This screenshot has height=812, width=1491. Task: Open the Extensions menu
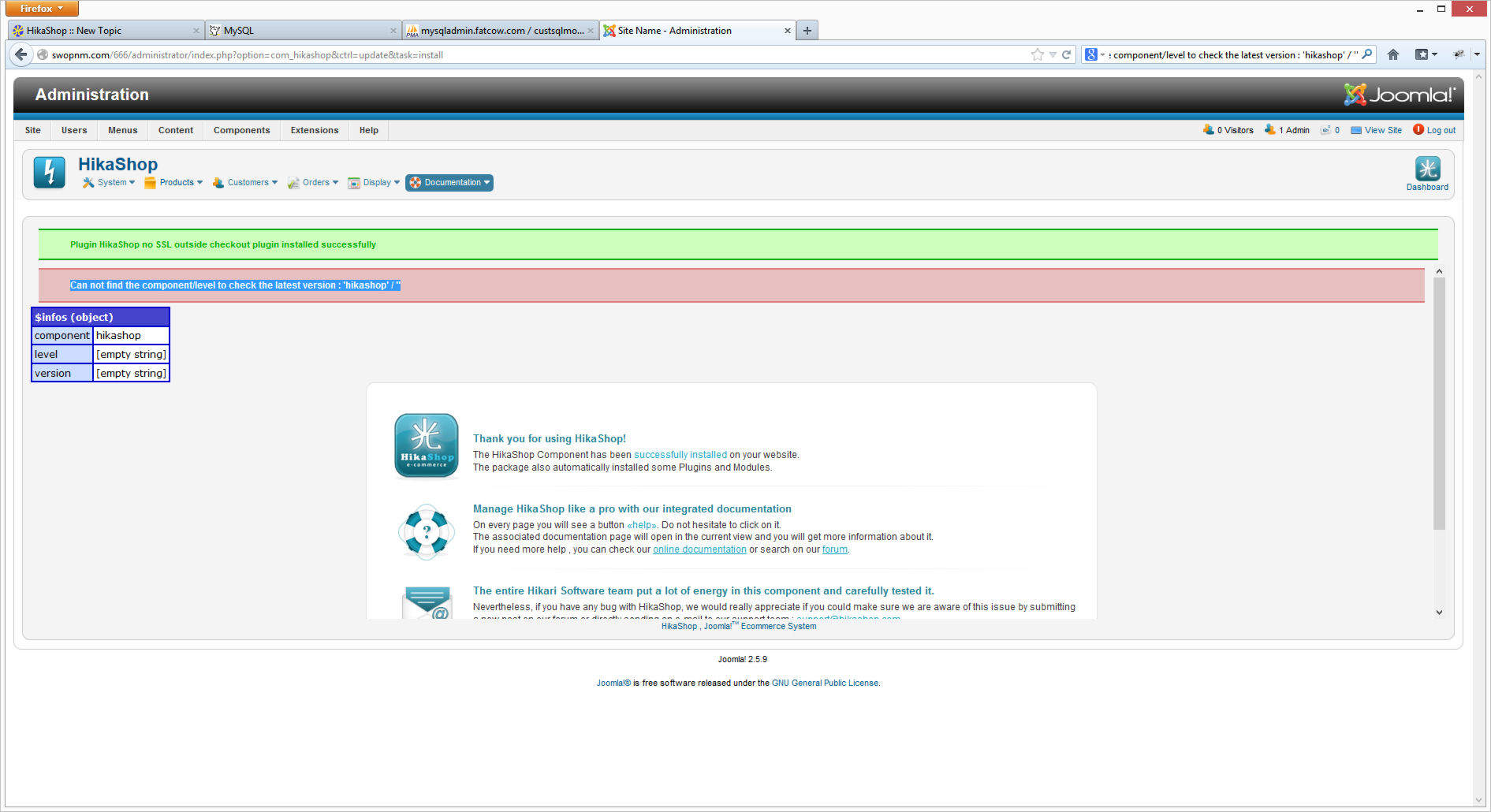point(315,130)
